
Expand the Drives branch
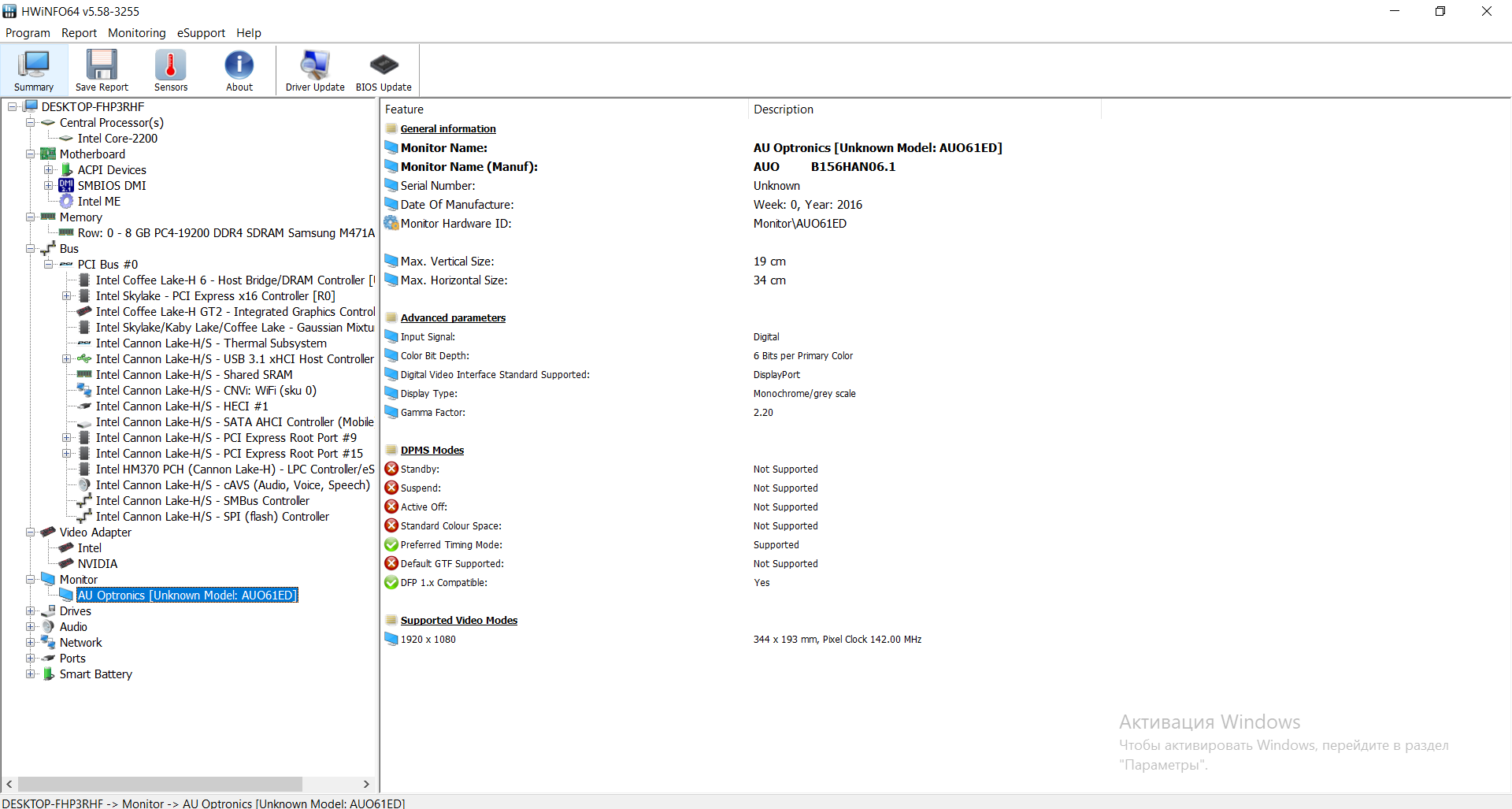click(x=31, y=611)
